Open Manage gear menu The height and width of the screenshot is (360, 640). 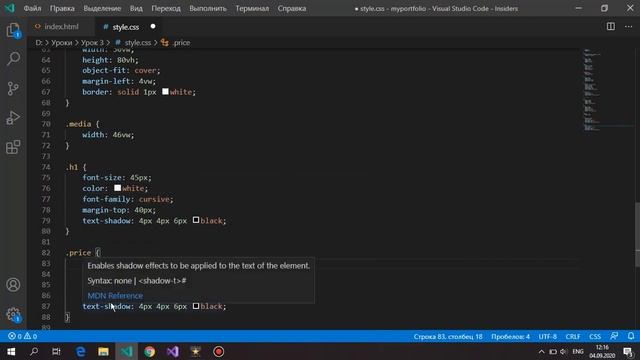pos(13,314)
